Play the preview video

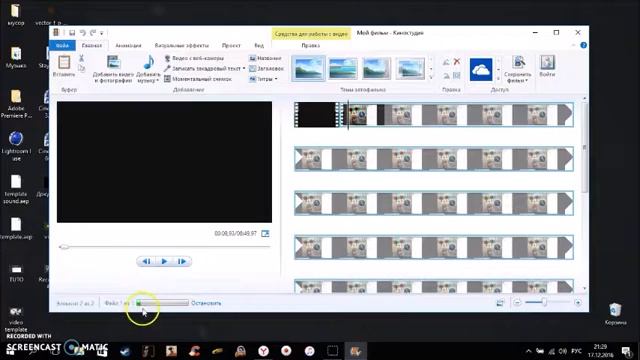coord(164,261)
